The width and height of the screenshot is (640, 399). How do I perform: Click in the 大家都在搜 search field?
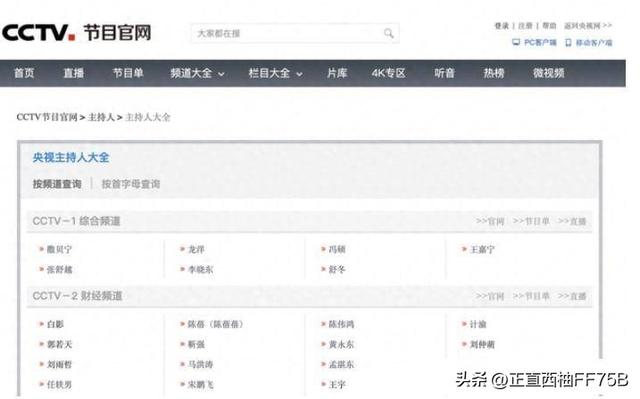pyautogui.click(x=288, y=33)
